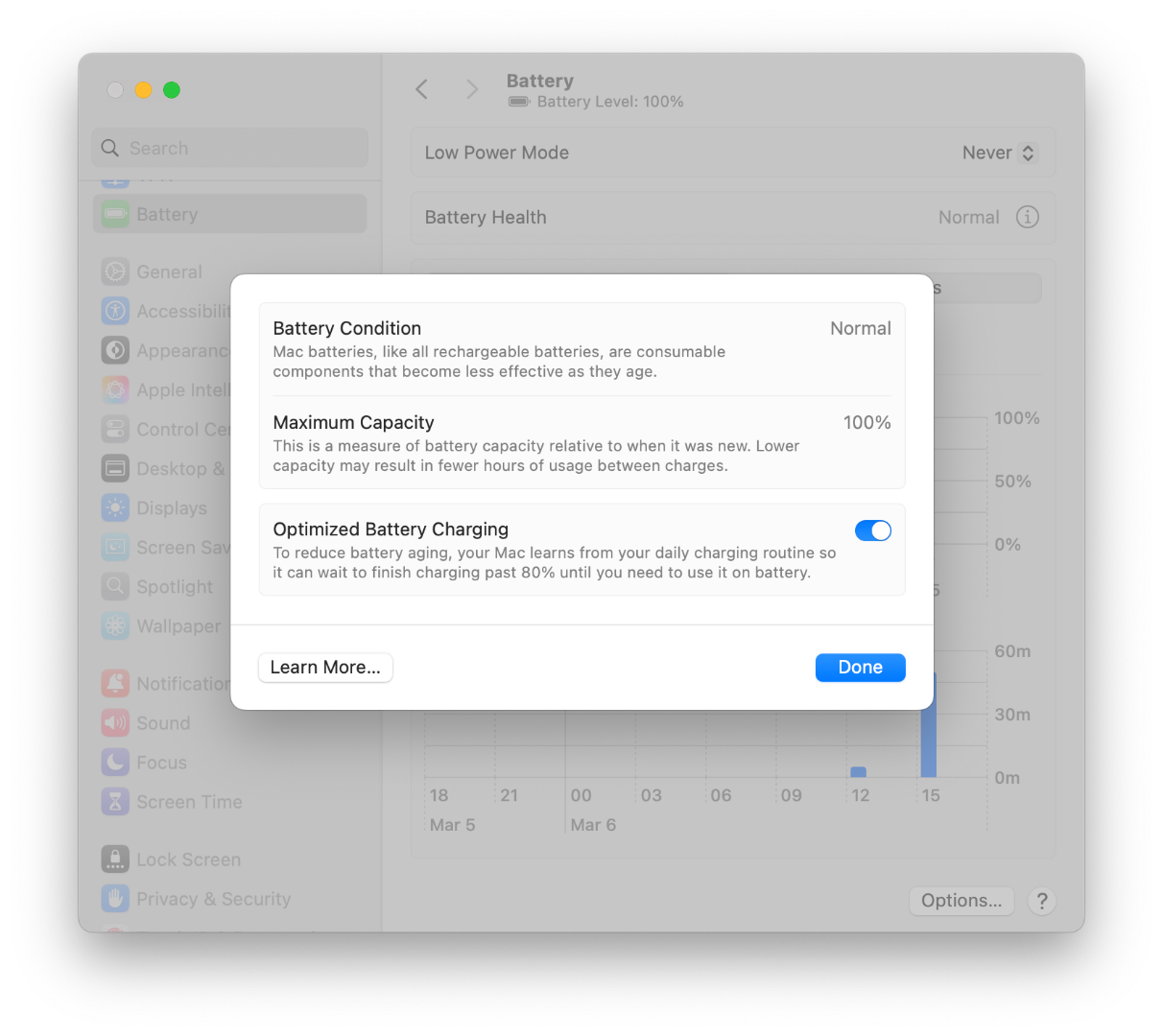
Task: Click the yellow minimize window button
Action: point(143,90)
